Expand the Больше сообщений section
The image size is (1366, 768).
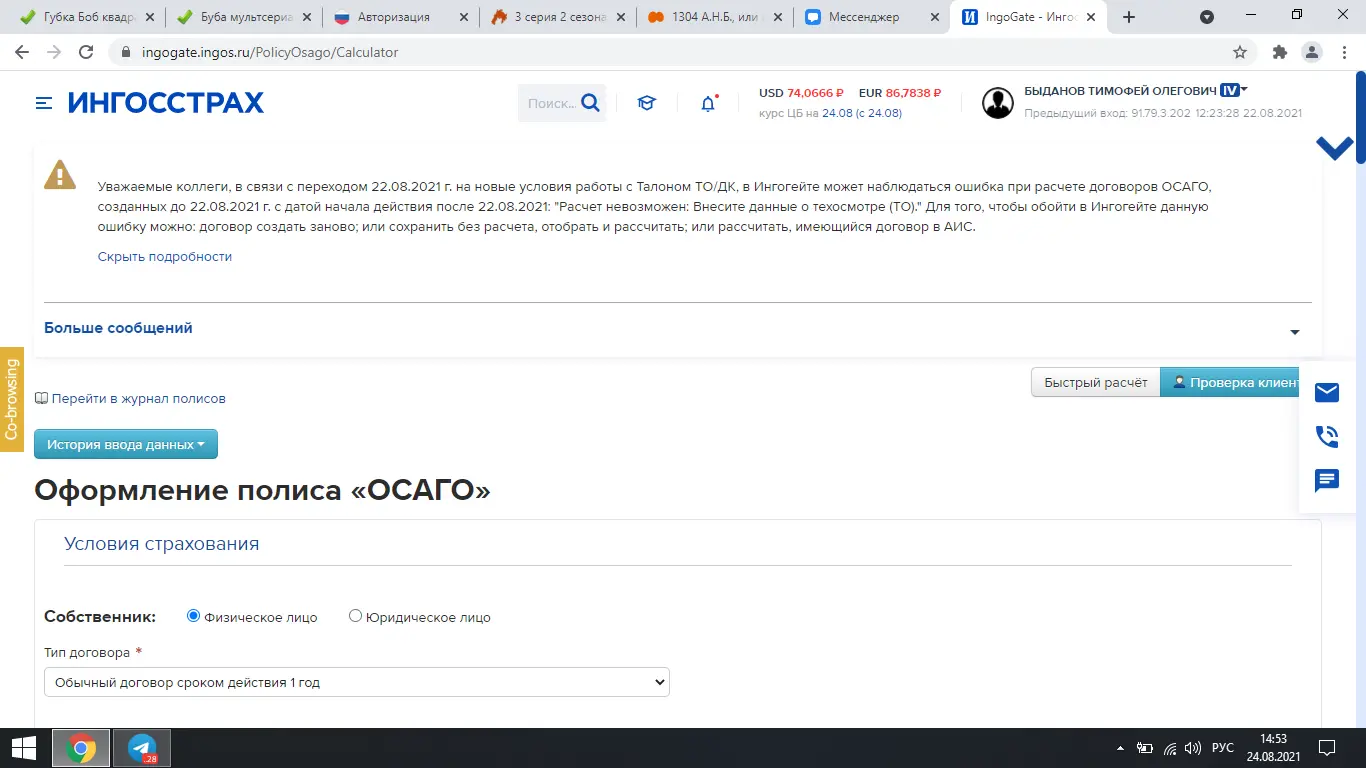click(677, 328)
